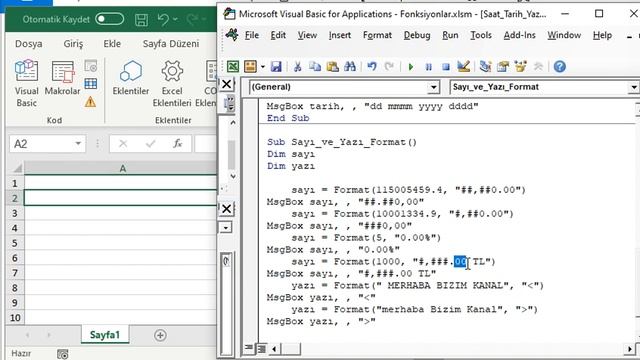Undo in VBA editor toolbar
Viewport: 640px width, 360px height.
(x=371, y=66)
